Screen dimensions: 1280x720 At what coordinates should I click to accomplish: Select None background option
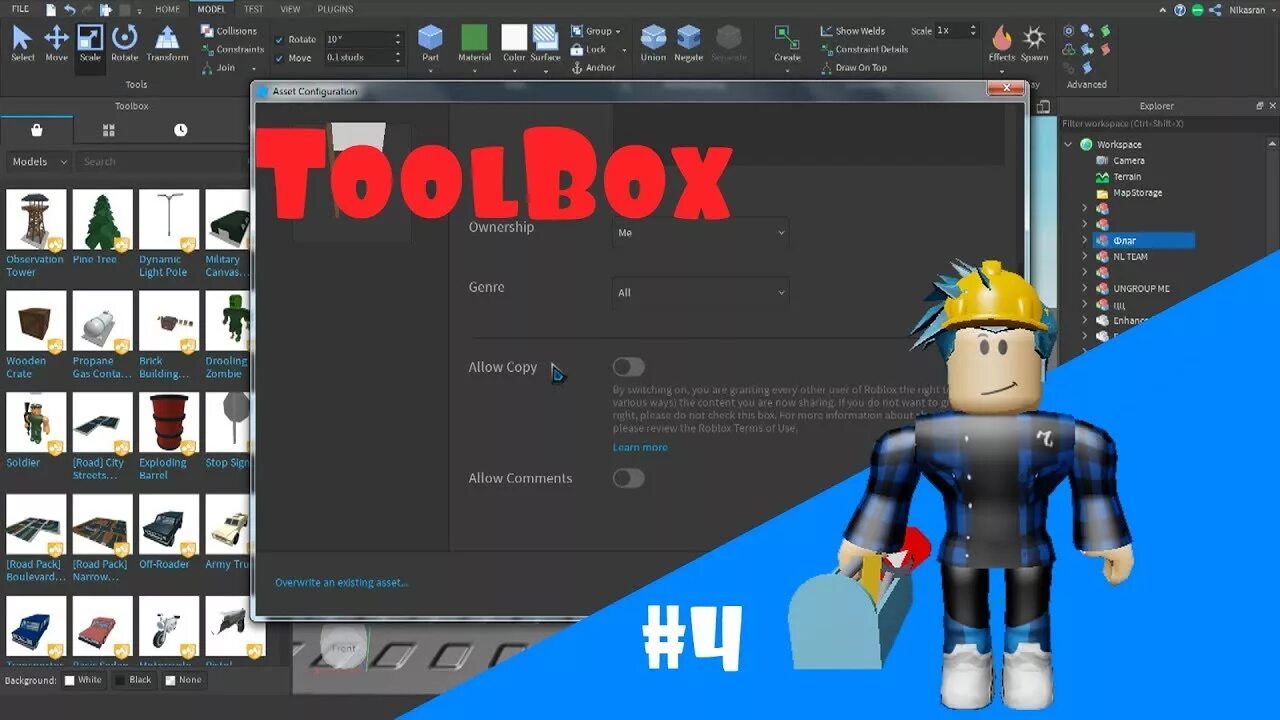(x=183, y=680)
